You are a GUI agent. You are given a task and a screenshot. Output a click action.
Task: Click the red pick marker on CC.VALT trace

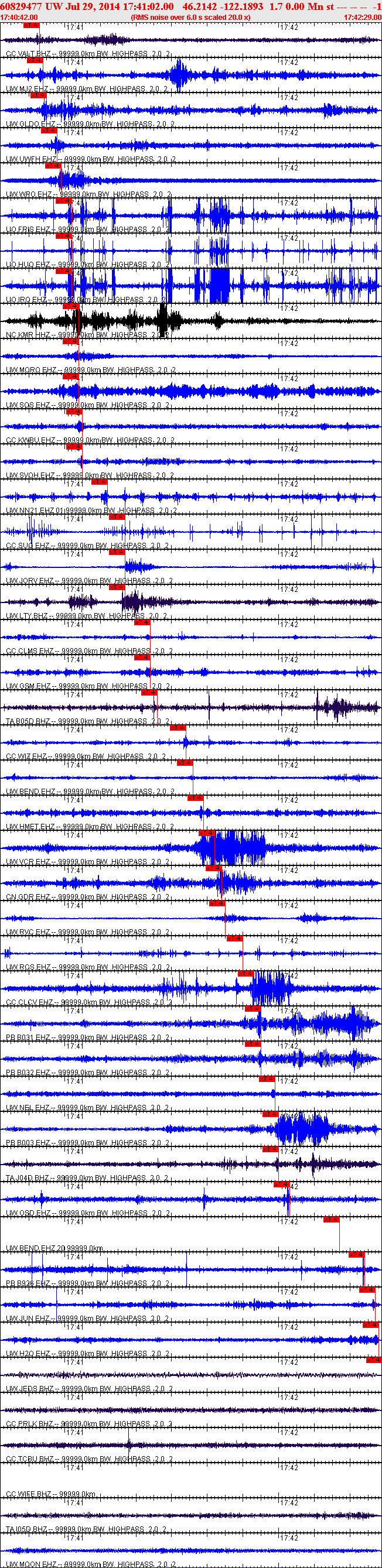pos(31,26)
